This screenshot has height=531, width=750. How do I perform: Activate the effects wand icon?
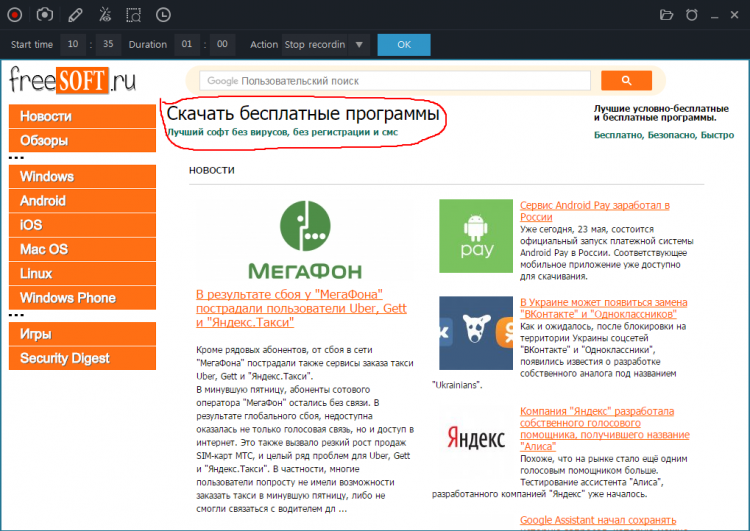pyautogui.click(x=105, y=15)
